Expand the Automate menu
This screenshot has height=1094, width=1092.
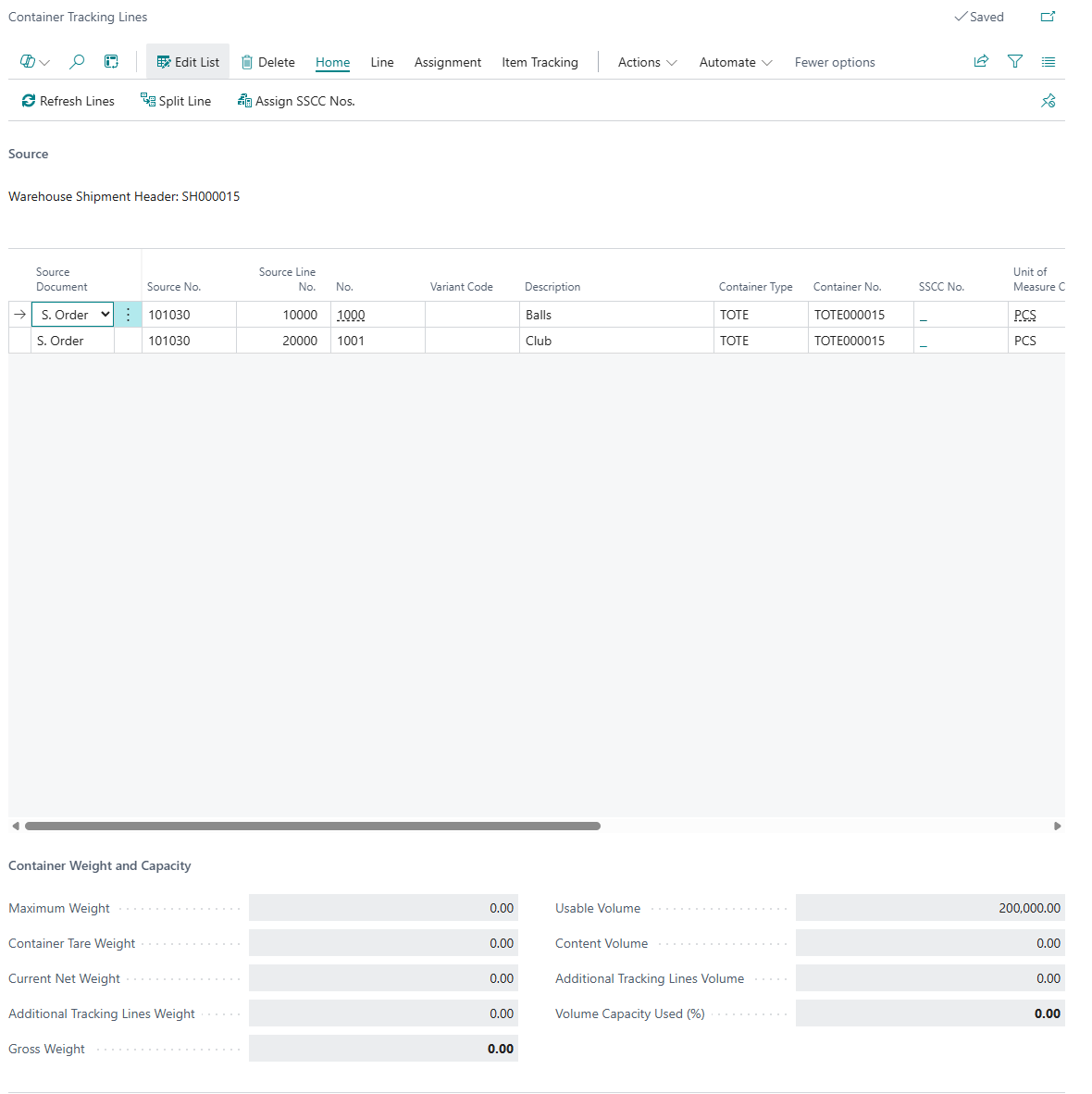pyautogui.click(x=735, y=62)
